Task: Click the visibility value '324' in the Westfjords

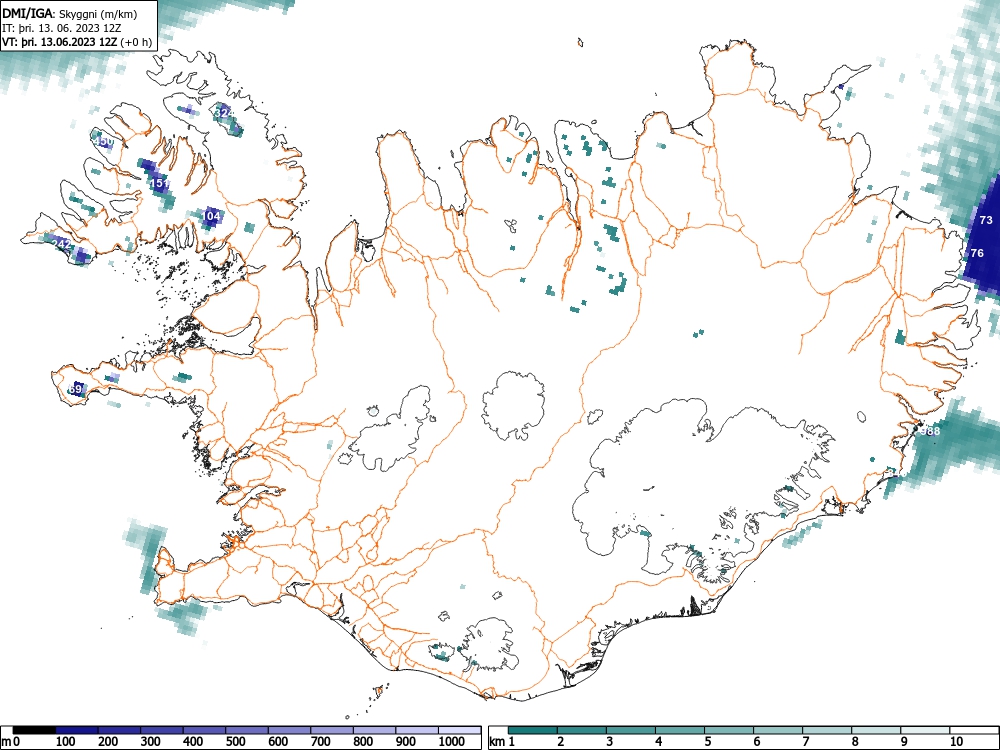Action: point(223,113)
